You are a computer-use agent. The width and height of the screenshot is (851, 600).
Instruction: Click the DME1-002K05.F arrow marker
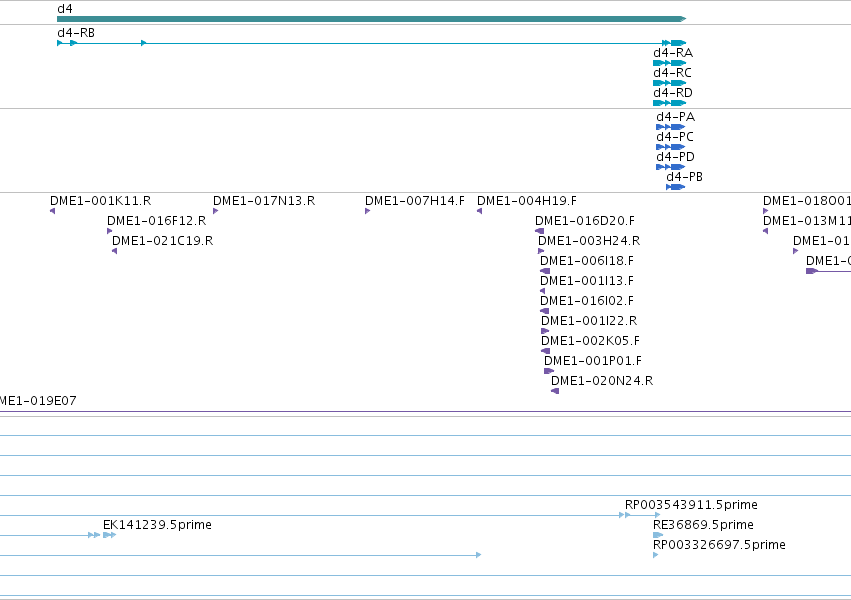point(545,351)
